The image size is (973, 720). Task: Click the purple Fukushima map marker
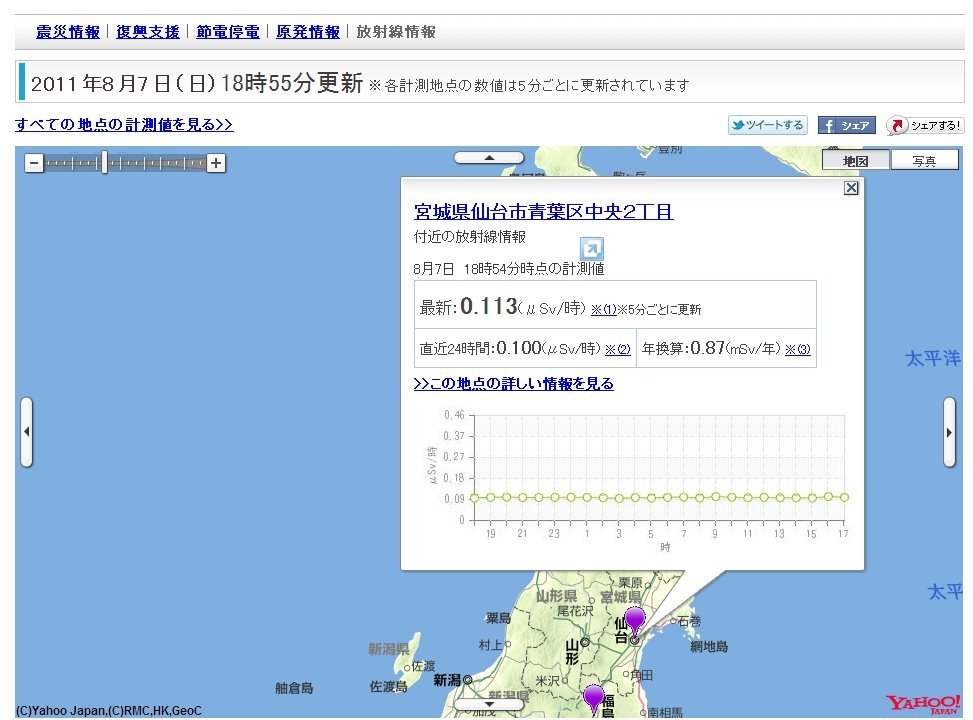pos(594,698)
